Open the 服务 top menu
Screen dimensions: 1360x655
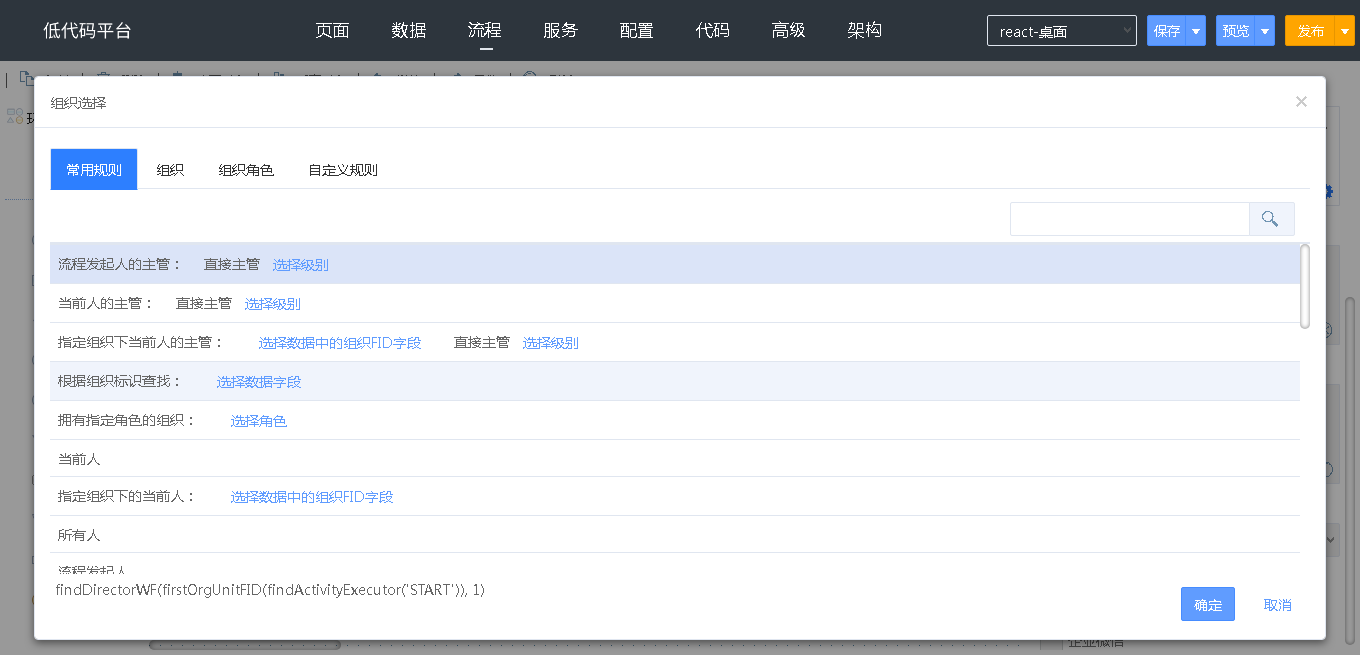coord(561,31)
